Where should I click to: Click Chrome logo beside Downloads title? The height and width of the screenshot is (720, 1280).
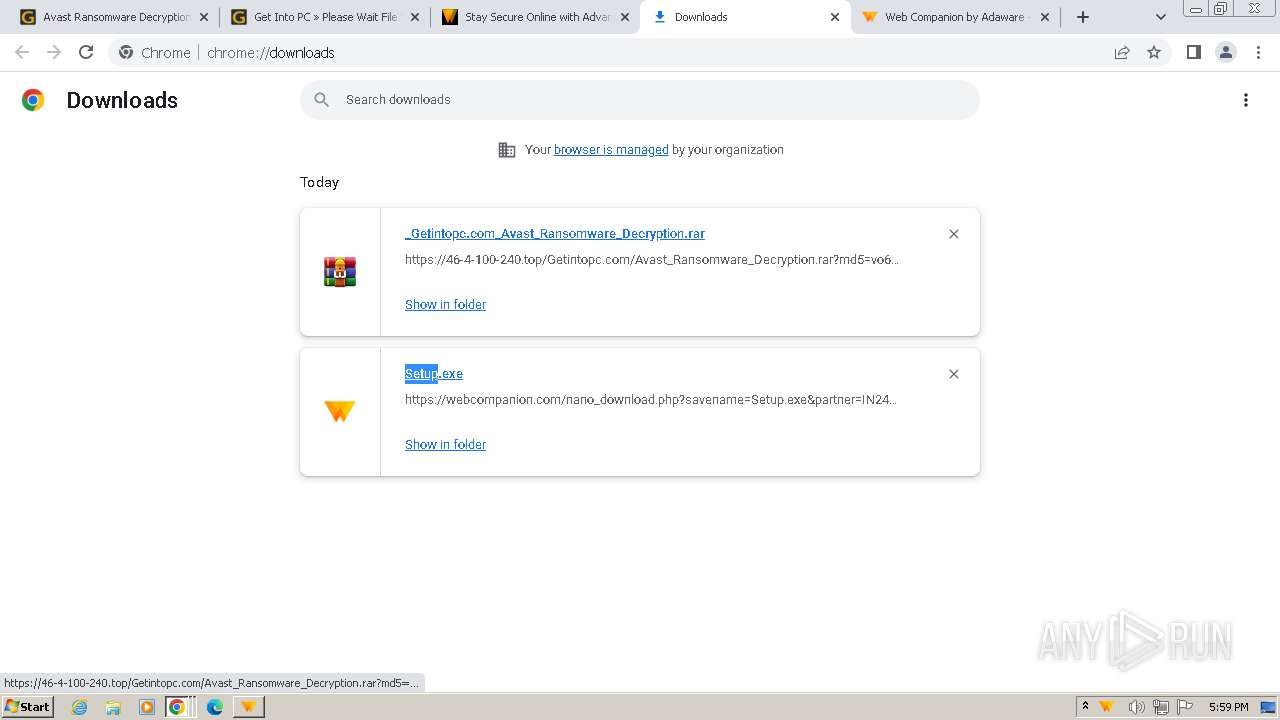33,100
